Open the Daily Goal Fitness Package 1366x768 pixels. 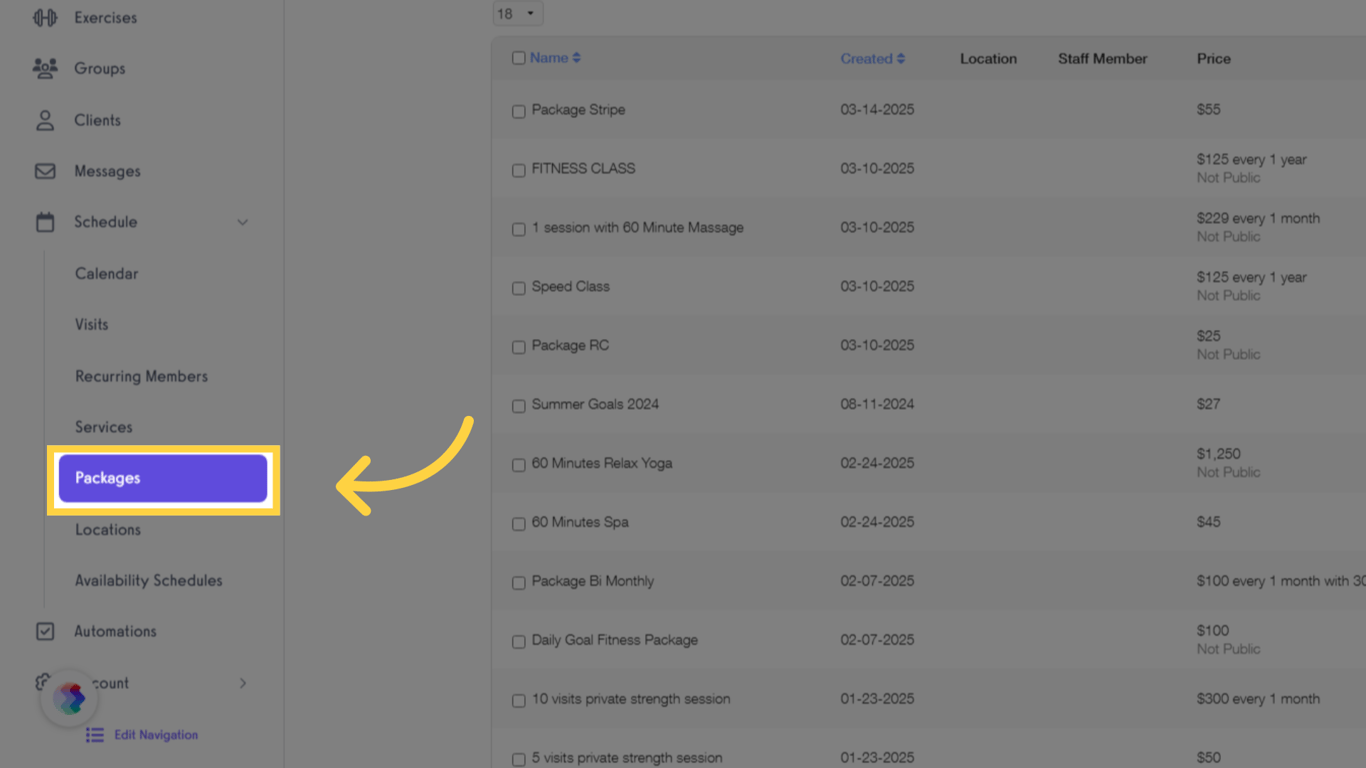tap(614, 641)
